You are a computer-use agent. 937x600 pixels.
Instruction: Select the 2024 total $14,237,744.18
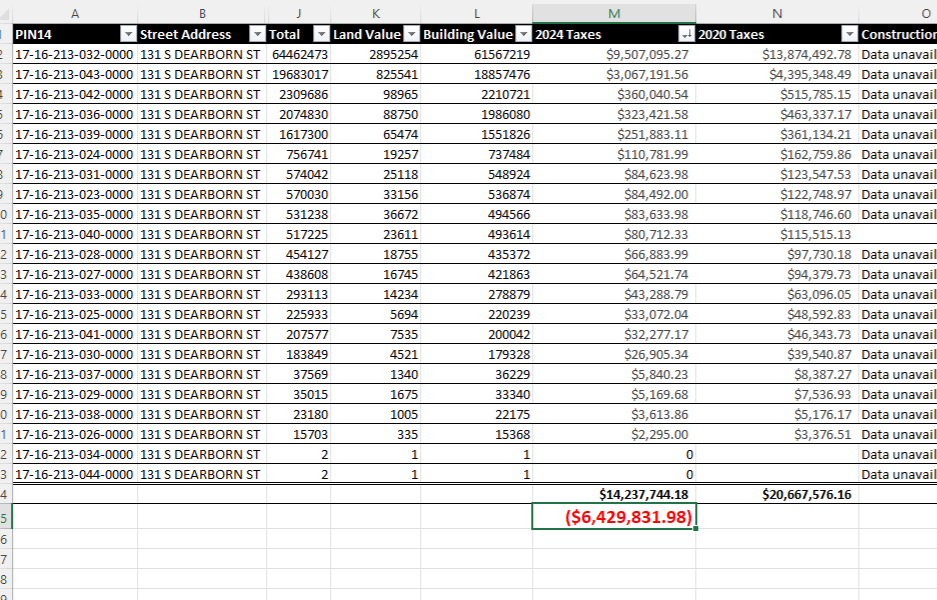click(614, 494)
